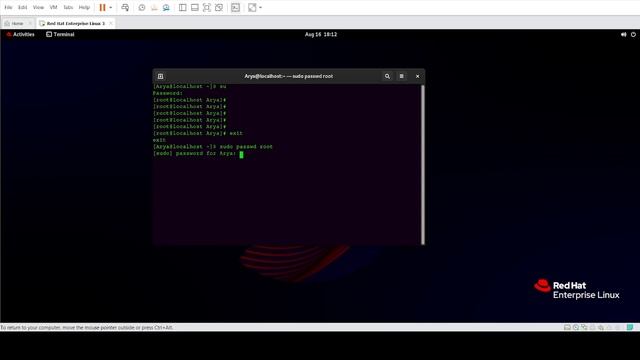Click the power icon in GNOME top bar
Screen dimensions: 640x360
coord(633,35)
